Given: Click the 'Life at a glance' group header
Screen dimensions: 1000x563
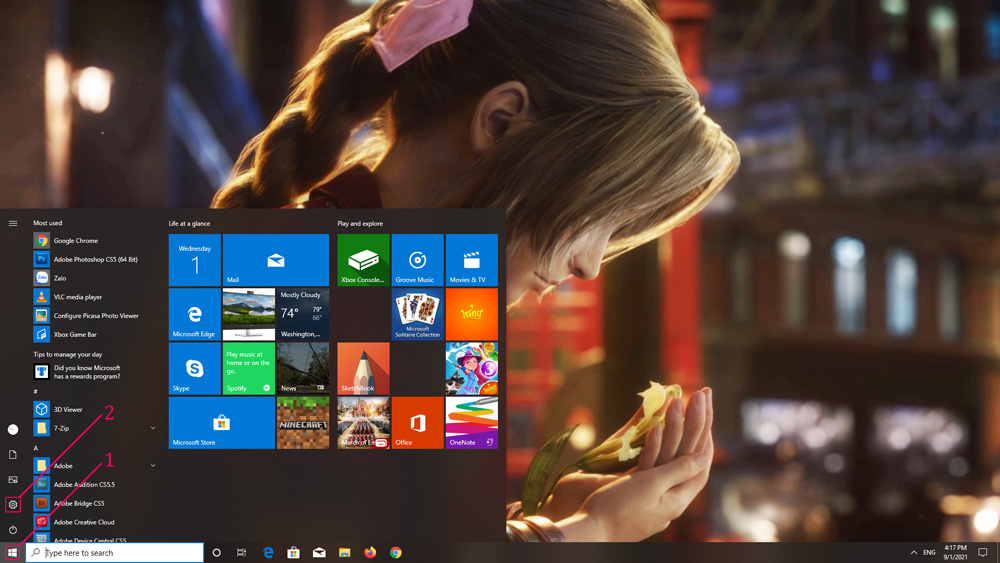Looking at the screenshot, I should tap(189, 224).
